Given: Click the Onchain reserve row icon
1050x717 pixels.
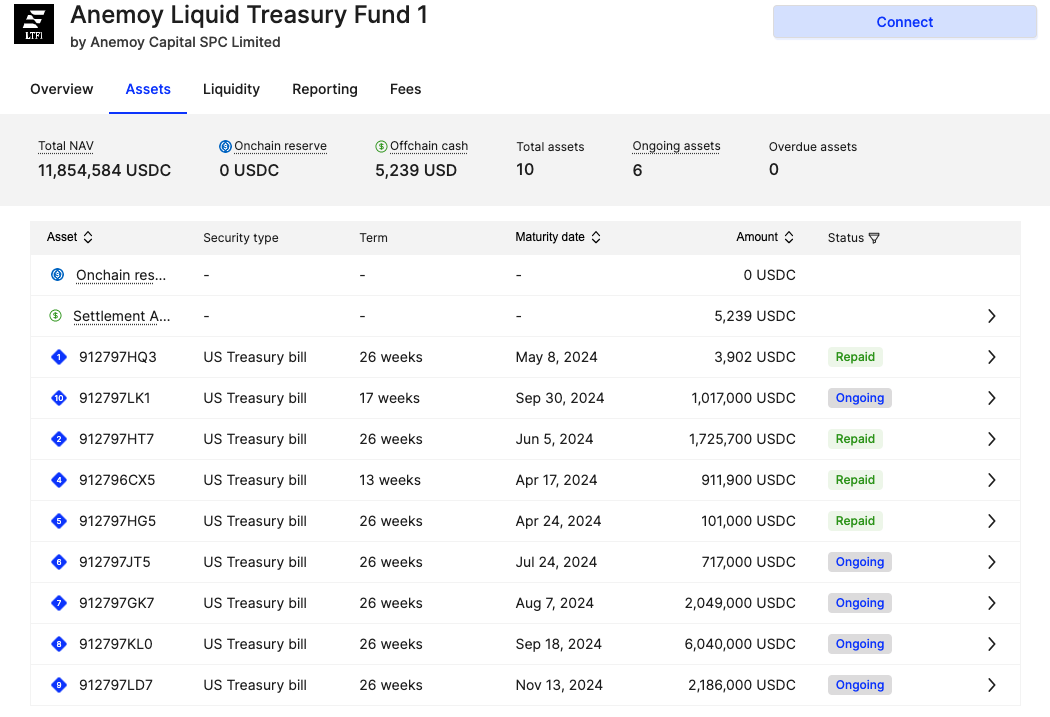Looking at the screenshot, I should tap(57, 275).
